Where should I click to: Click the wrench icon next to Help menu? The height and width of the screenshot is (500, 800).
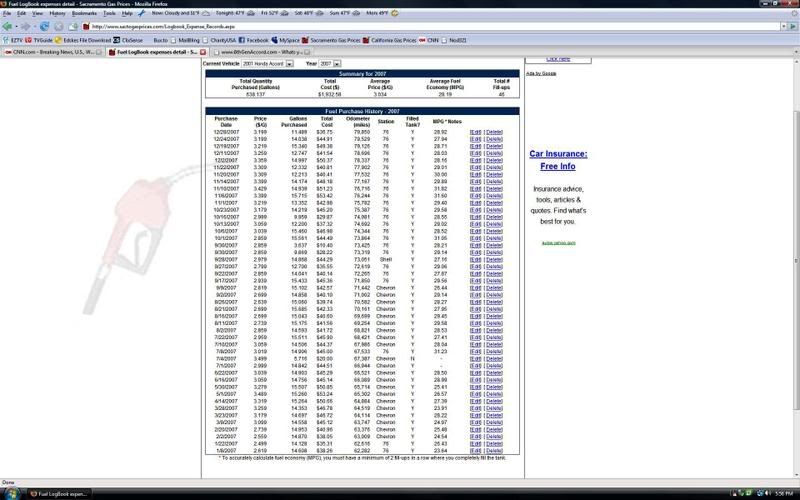[x=141, y=13]
